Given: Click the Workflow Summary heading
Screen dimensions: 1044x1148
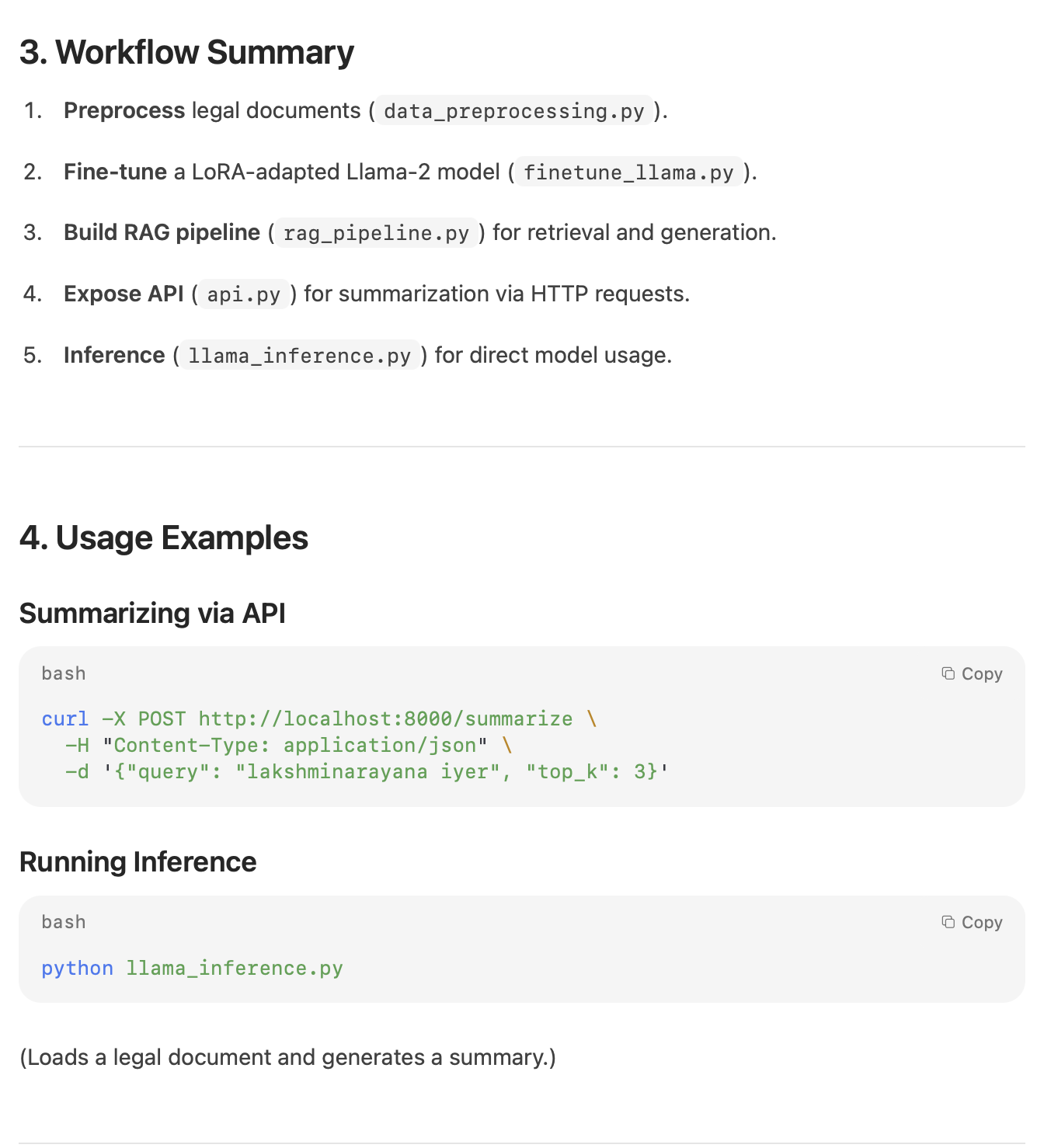Looking at the screenshot, I should pyautogui.click(x=186, y=52).
